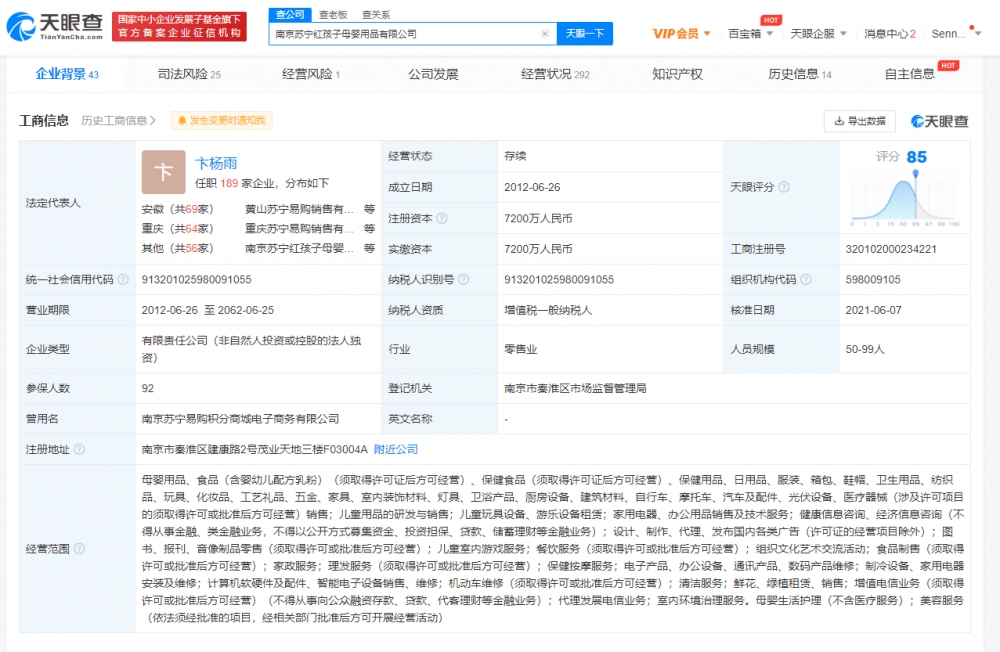
Task: Click the 发生变更时通知我 alert button
Action: point(221,121)
